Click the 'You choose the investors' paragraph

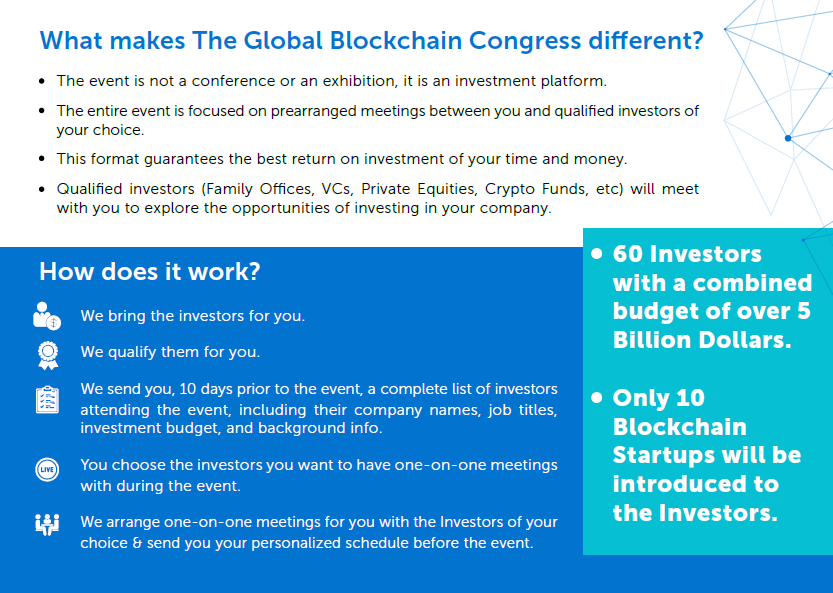click(319, 475)
